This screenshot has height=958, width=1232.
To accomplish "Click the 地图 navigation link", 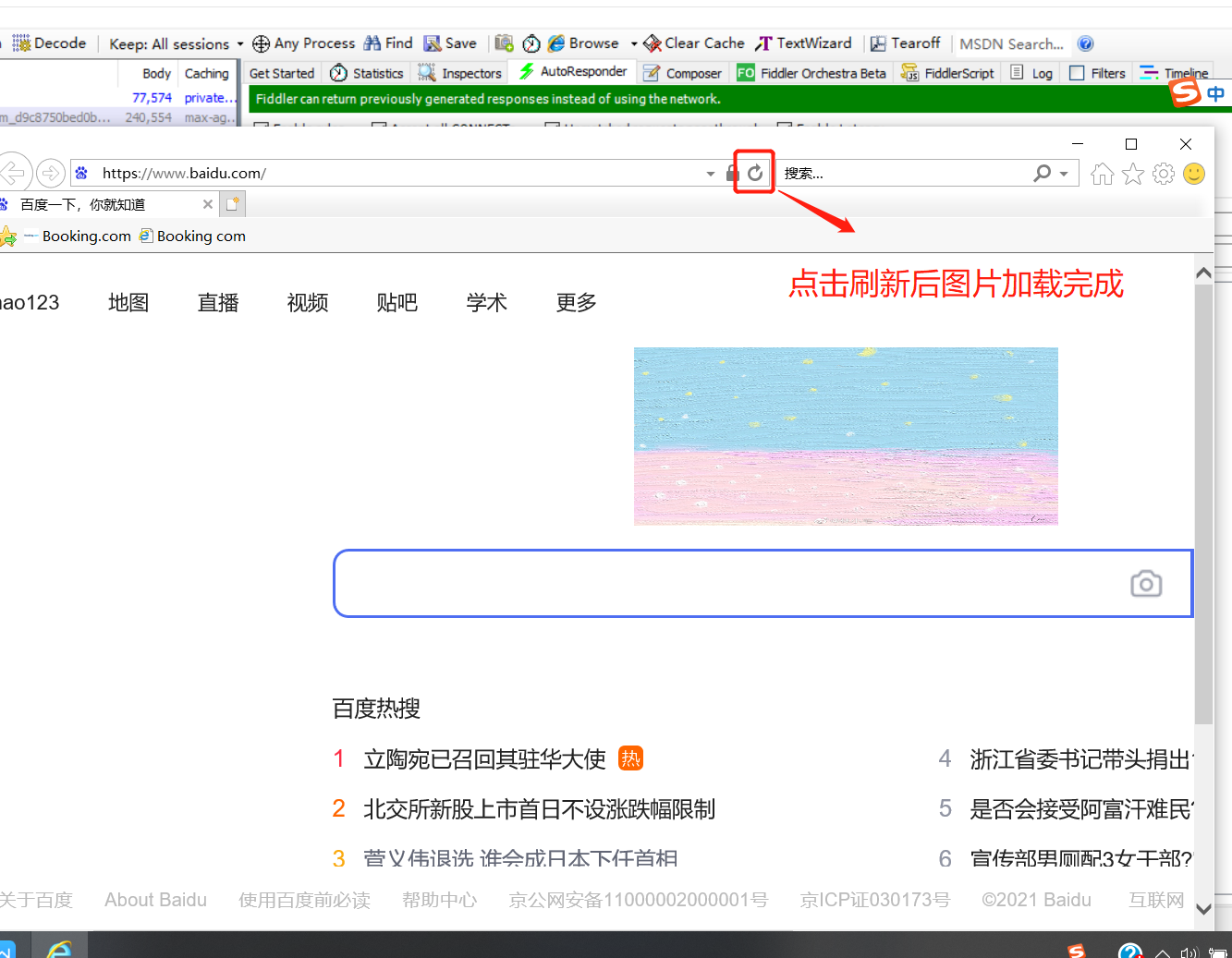I will tap(128, 303).
